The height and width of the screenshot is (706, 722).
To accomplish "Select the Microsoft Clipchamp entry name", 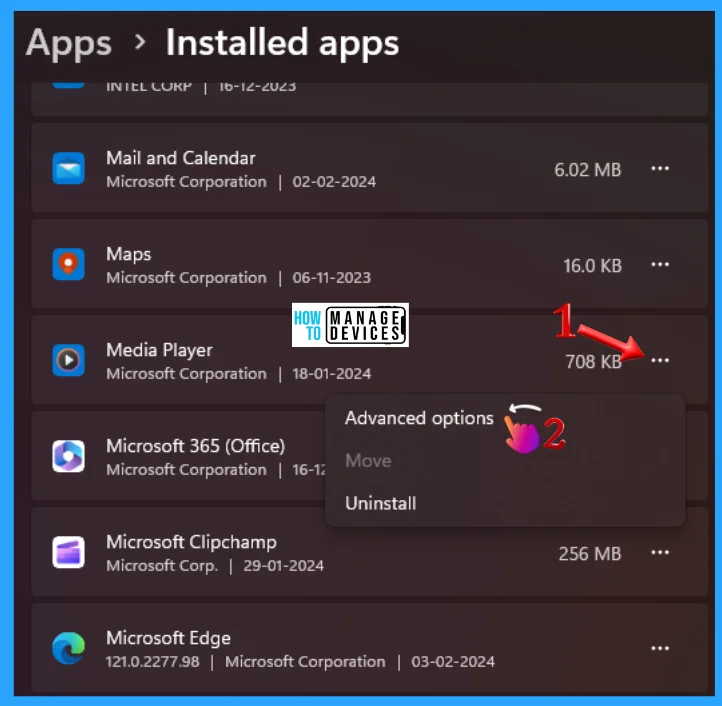I will click(191, 542).
